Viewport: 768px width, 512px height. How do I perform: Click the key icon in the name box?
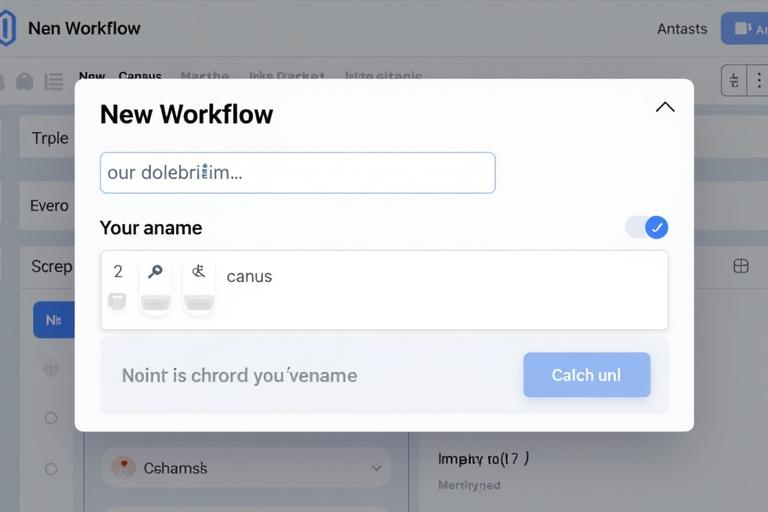point(155,272)
